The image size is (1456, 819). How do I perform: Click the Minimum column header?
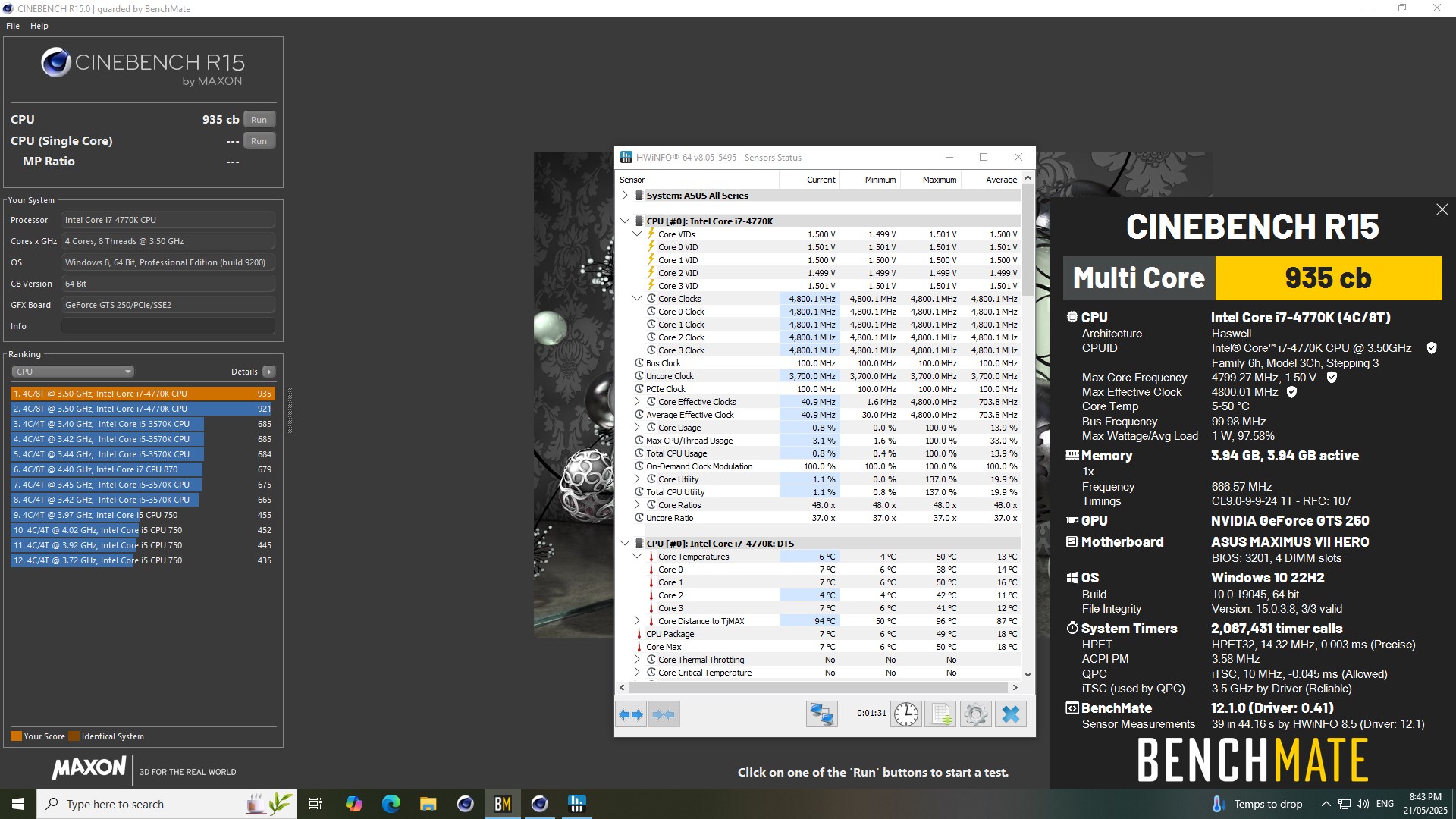(870, 180)
